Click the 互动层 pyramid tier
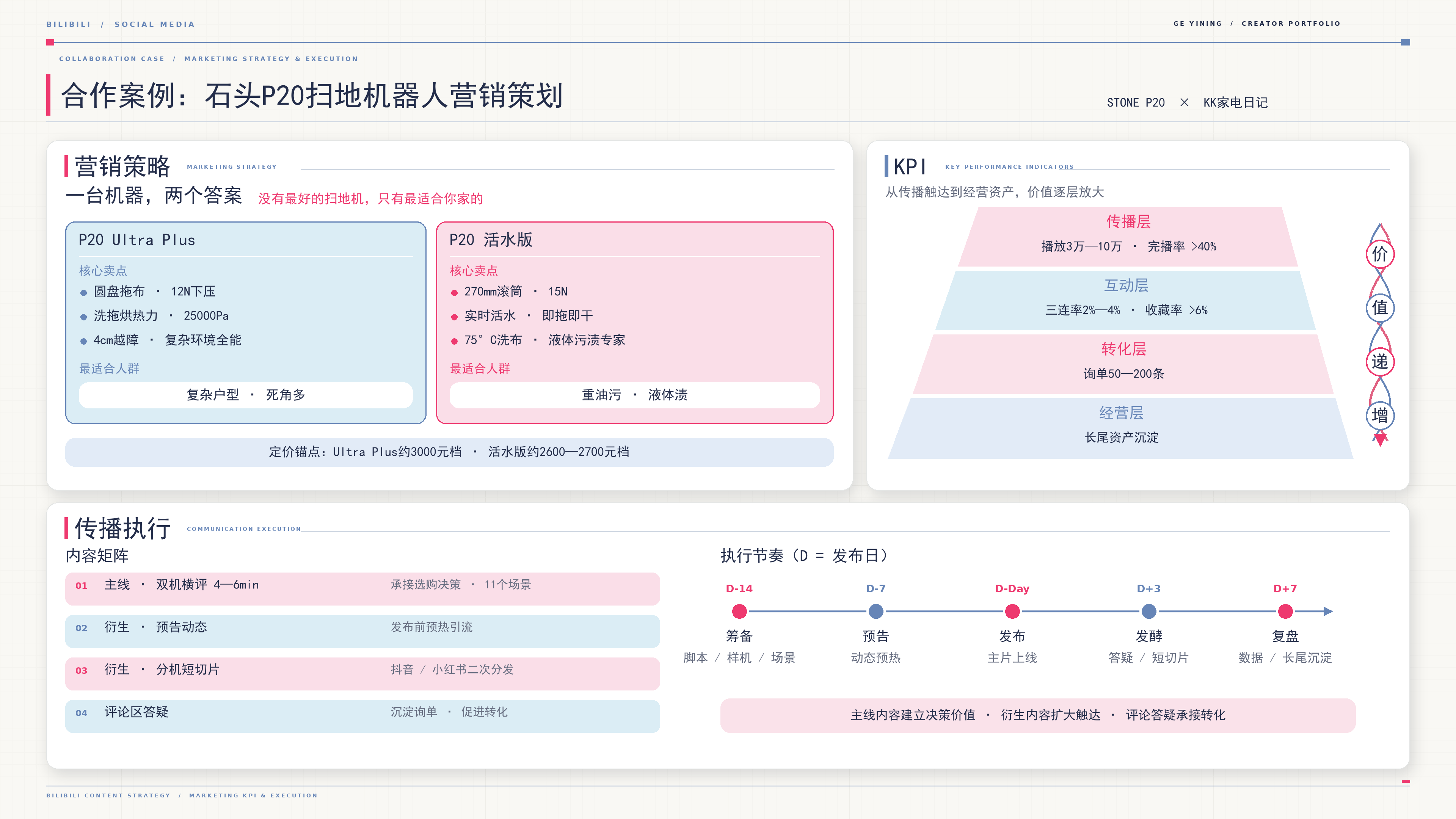This screenshot has height=819, width=1456. (x=1125, y=300)
